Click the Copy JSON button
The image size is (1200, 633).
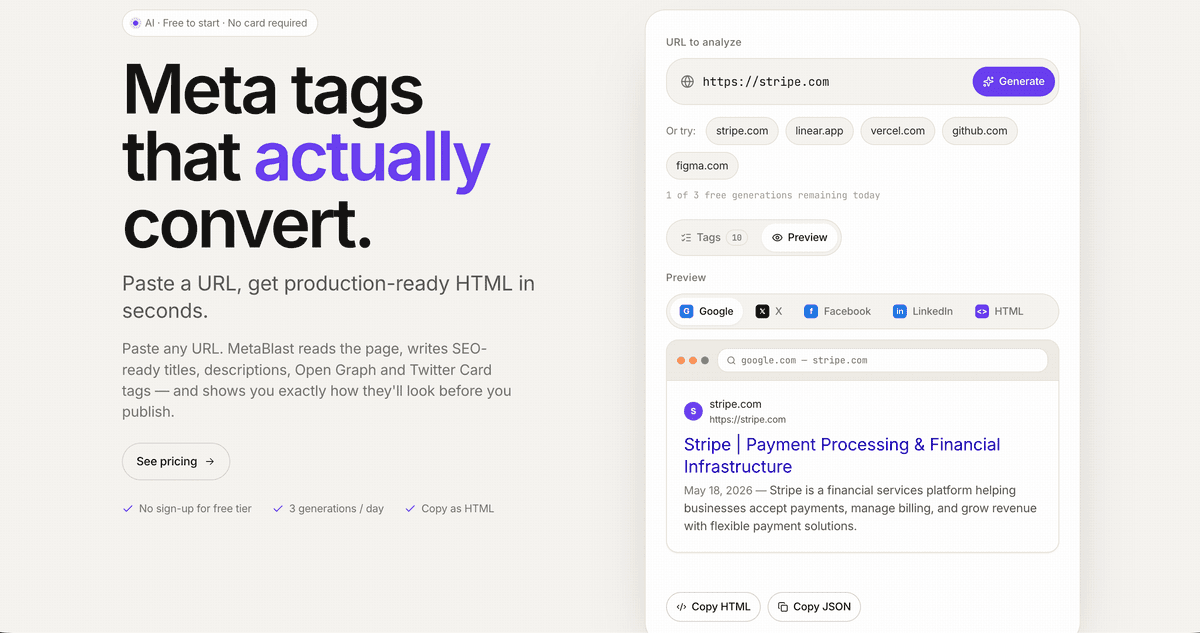pyautogui.click(x=815, y=607)
